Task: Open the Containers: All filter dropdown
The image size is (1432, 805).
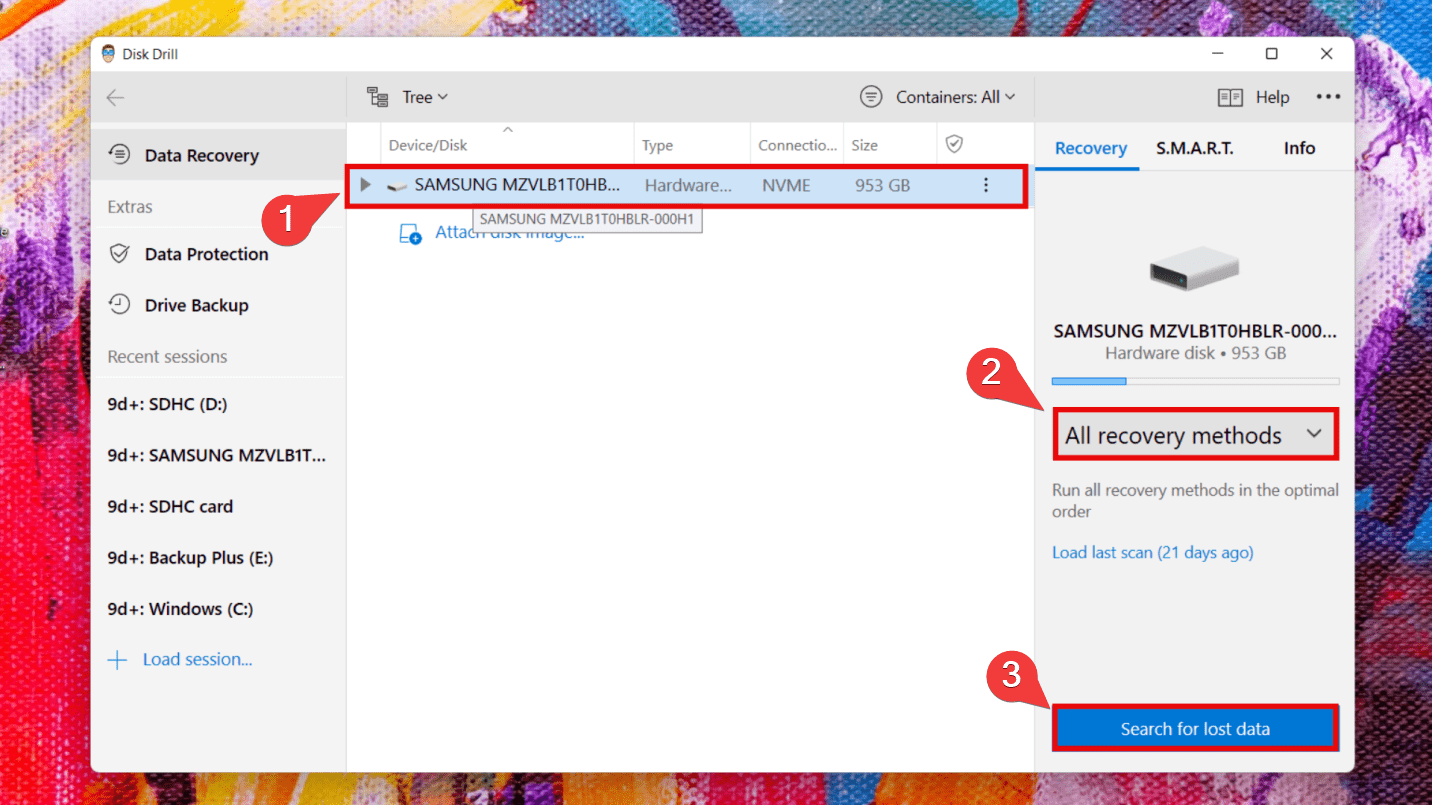Action: pyautogui.click(x=938, y=97)
